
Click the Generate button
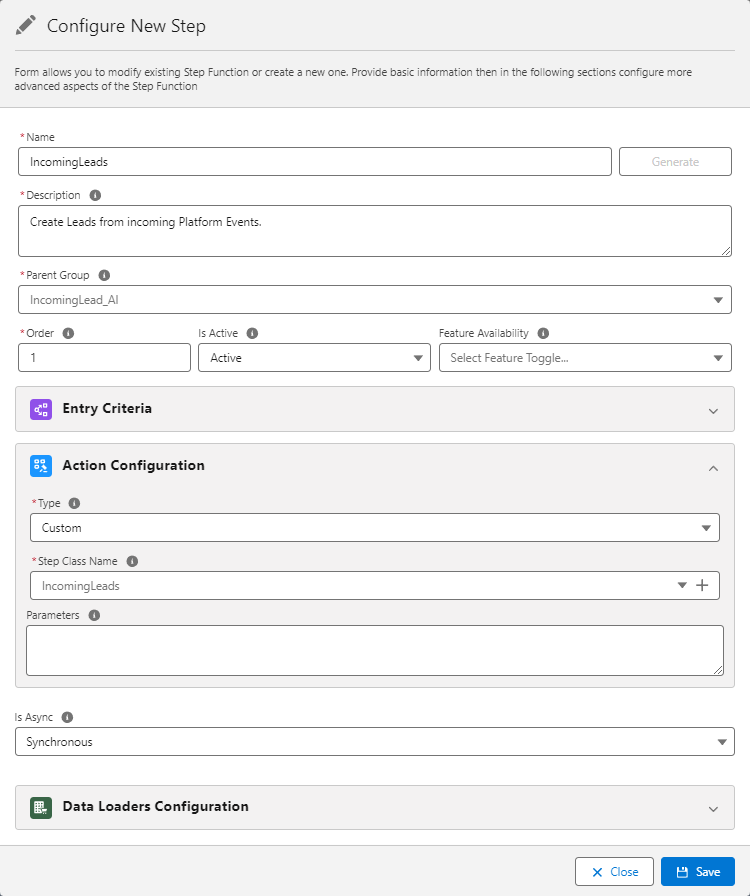point(675,161)
